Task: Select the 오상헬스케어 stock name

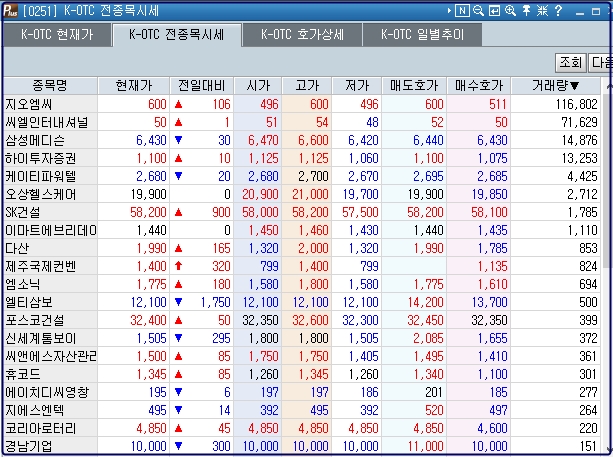Action: click(40, 194)
